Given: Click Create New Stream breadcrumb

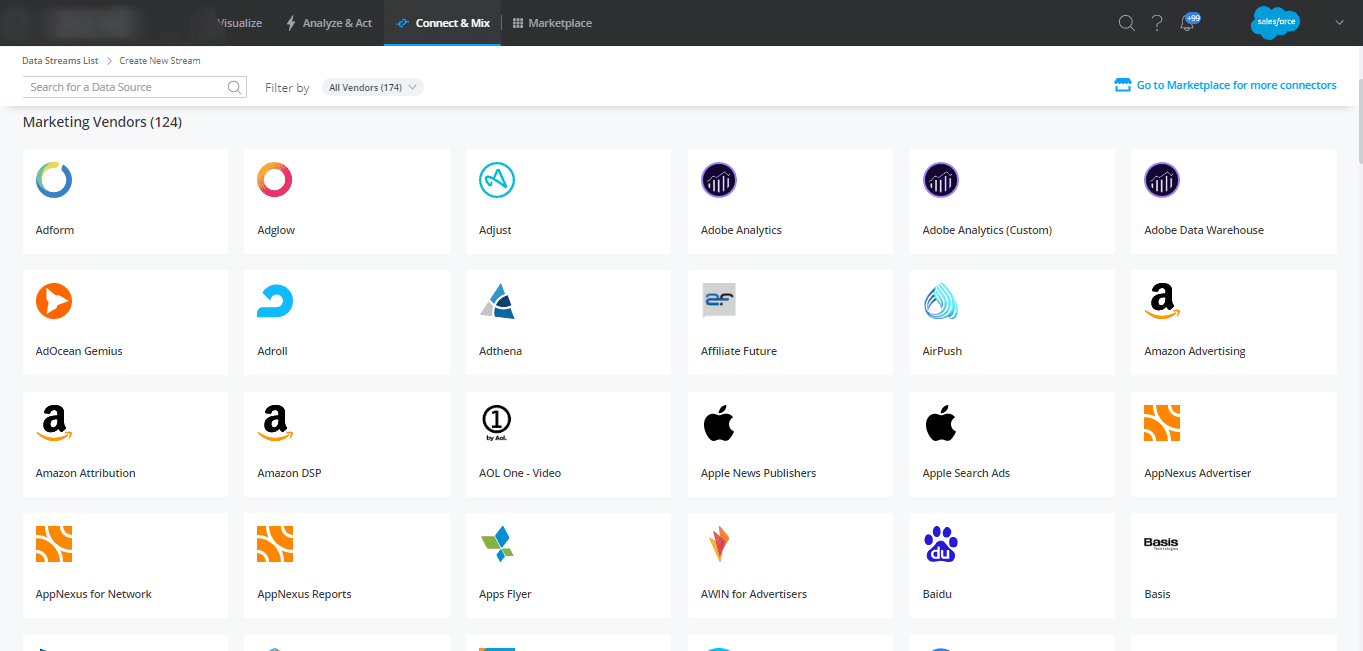Looking at the screenshot, I should tap(160, 61).
